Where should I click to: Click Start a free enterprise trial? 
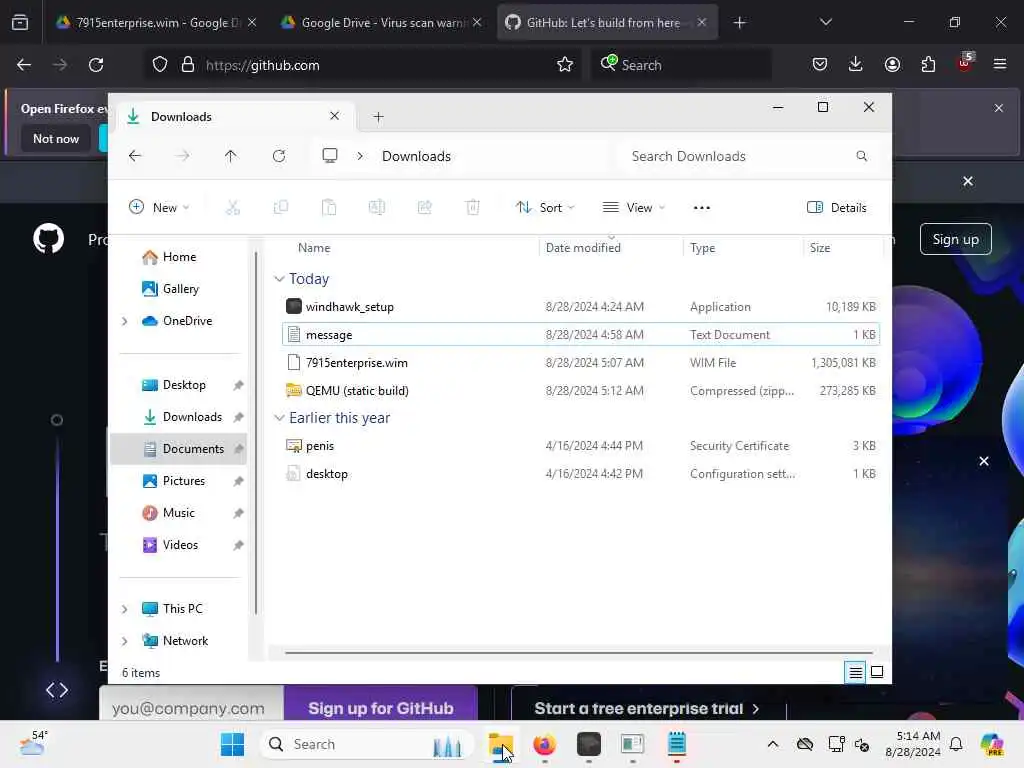(647, 708)
